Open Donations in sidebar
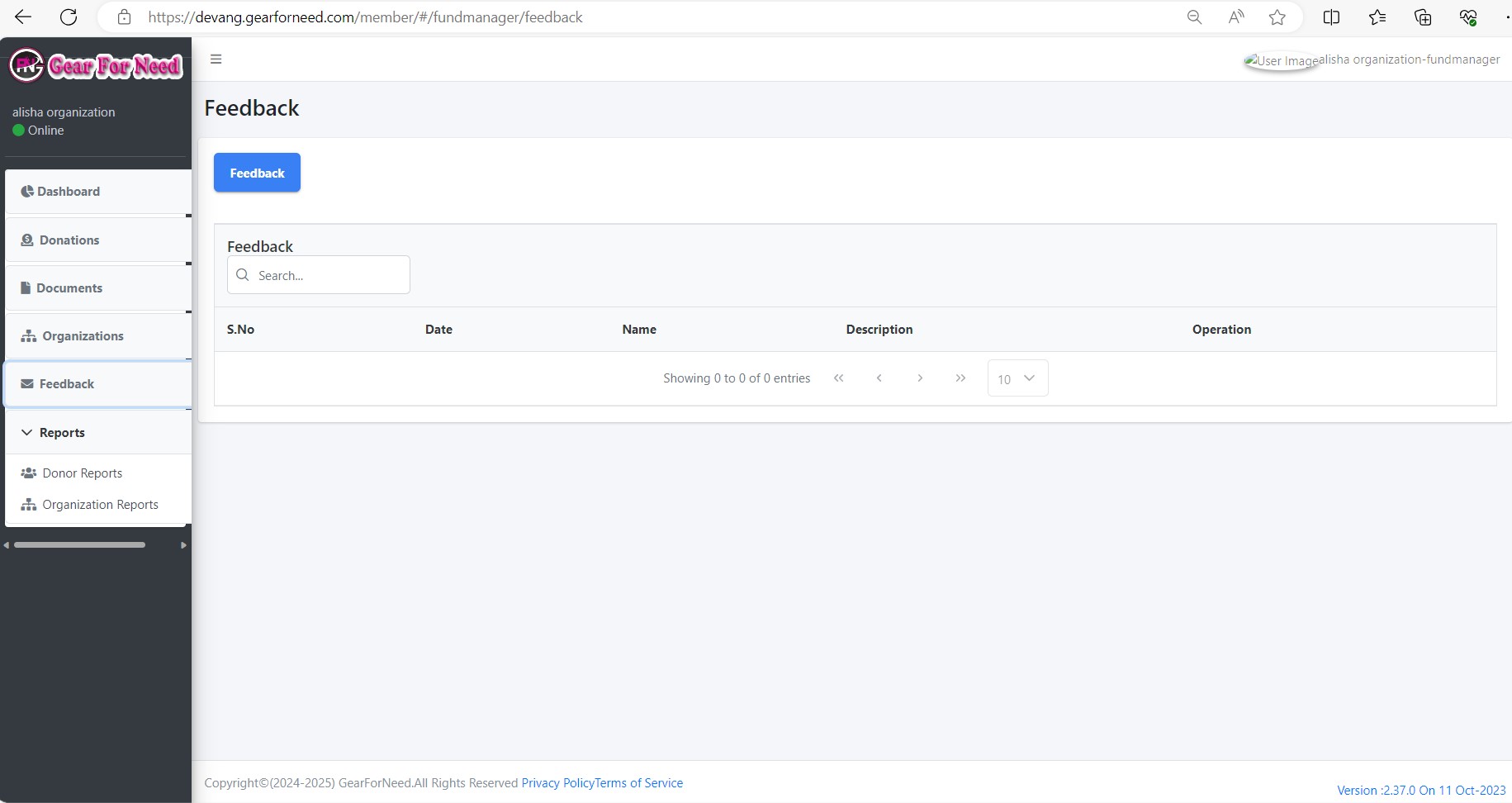This screenshot has width=1512, height=803. coord(98,240)
